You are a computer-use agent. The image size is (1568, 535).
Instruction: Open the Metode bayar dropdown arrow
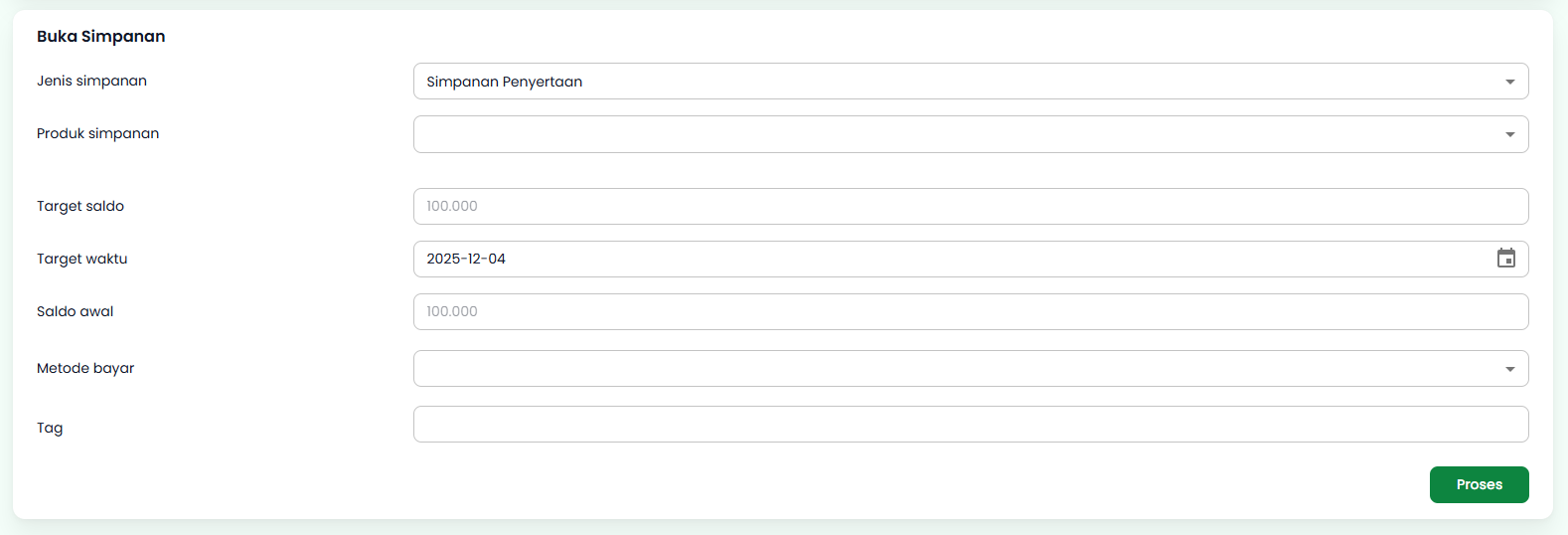coord(1509,369)
